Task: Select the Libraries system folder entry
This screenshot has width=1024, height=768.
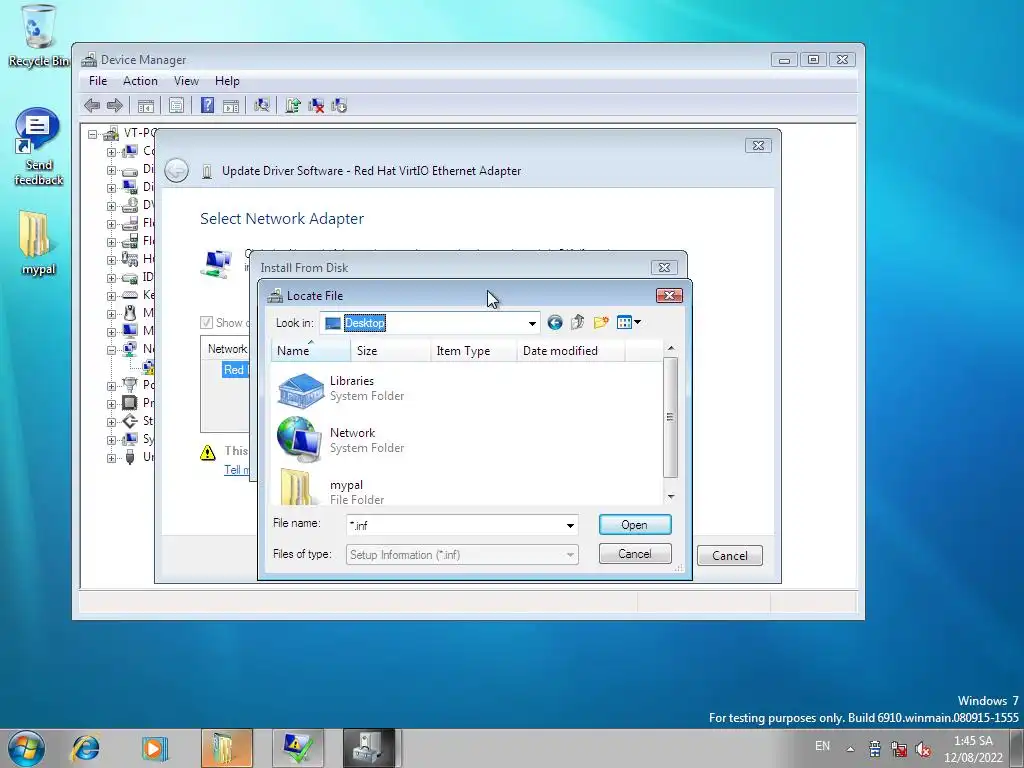Action: click(341, 388)
